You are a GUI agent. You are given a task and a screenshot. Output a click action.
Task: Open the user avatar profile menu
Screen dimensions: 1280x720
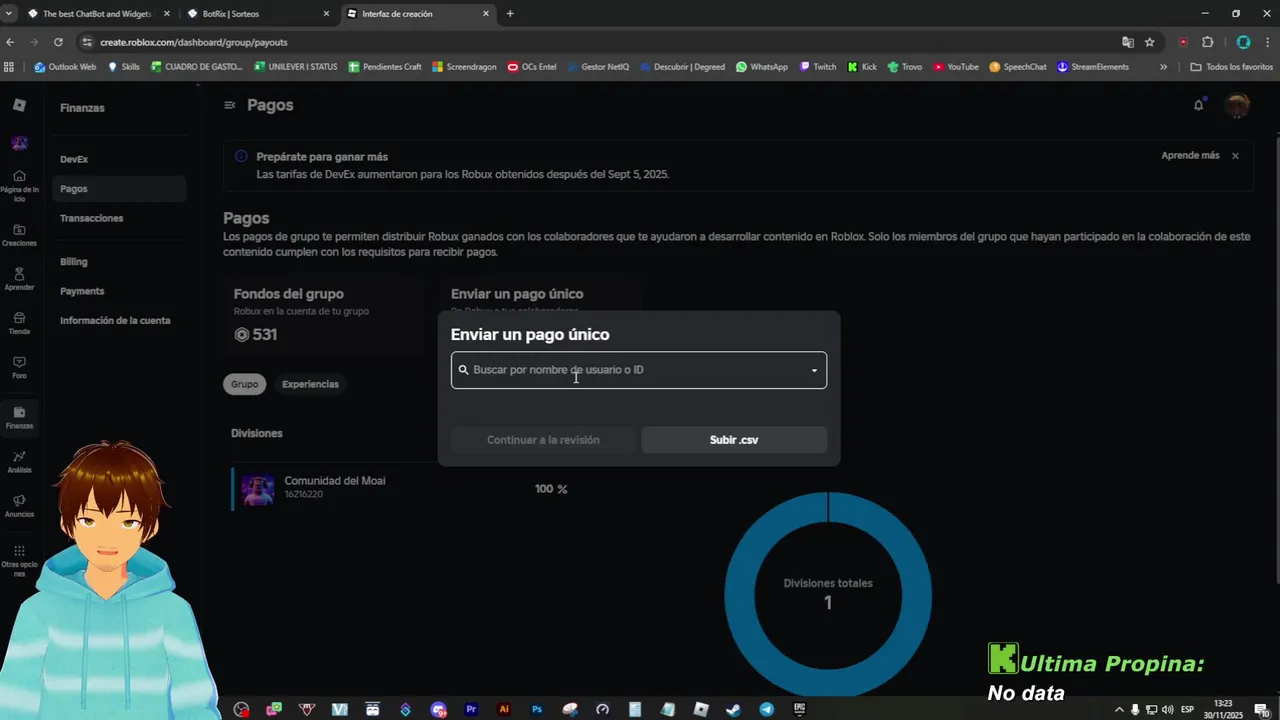point(1238,105)
